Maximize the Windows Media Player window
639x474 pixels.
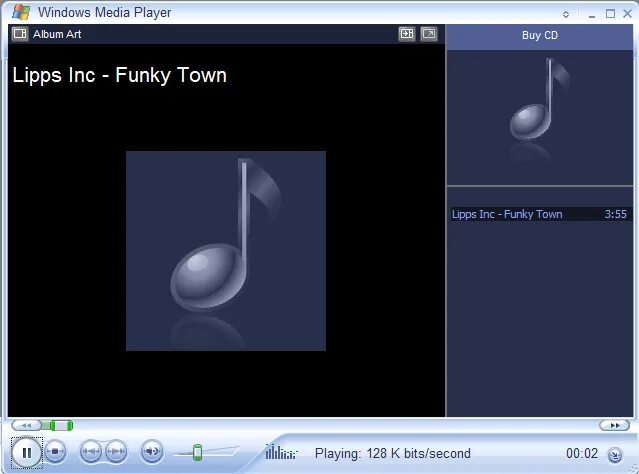pos(610,14)
